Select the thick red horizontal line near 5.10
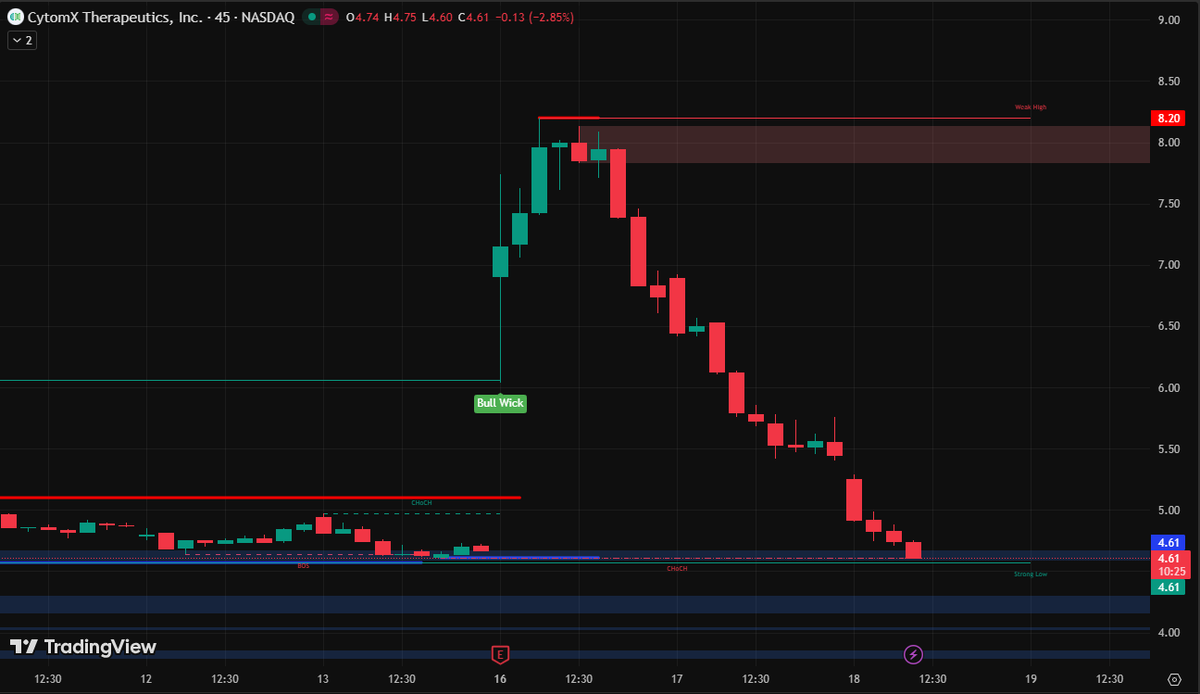 pos(260,497)
